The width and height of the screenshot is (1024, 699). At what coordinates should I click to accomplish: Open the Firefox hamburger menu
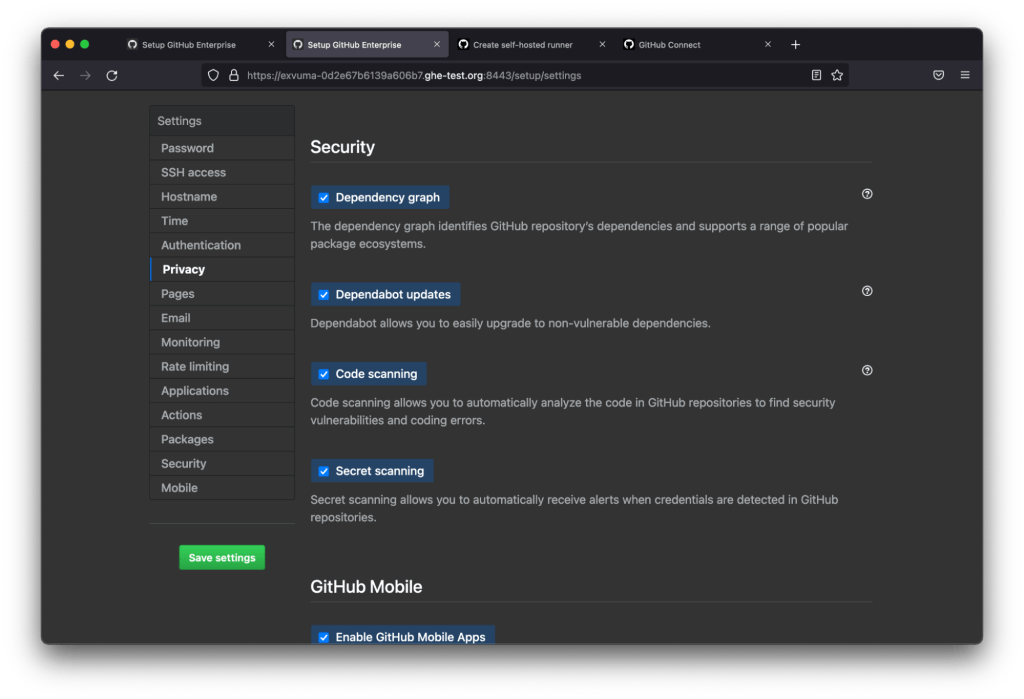point(965,75)
